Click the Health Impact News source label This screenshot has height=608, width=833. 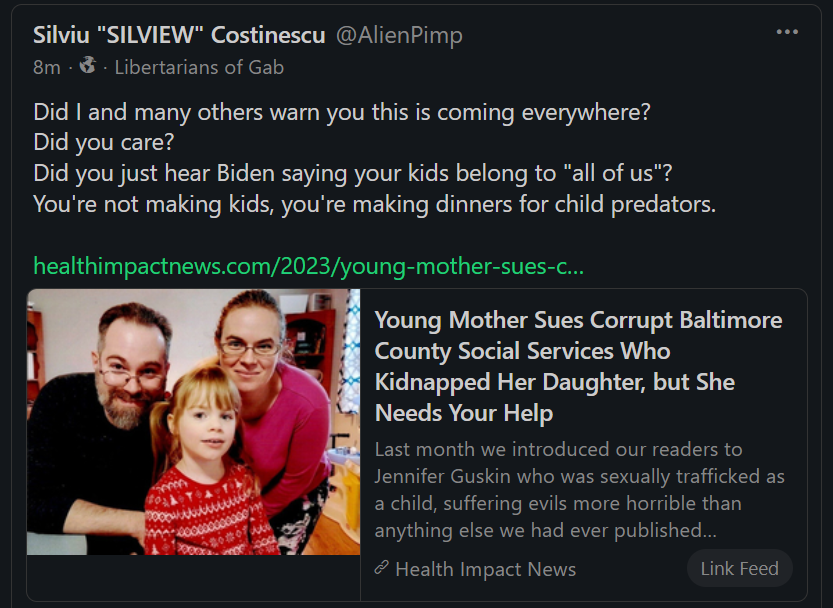pyautogui.click(x=485, y=569)
